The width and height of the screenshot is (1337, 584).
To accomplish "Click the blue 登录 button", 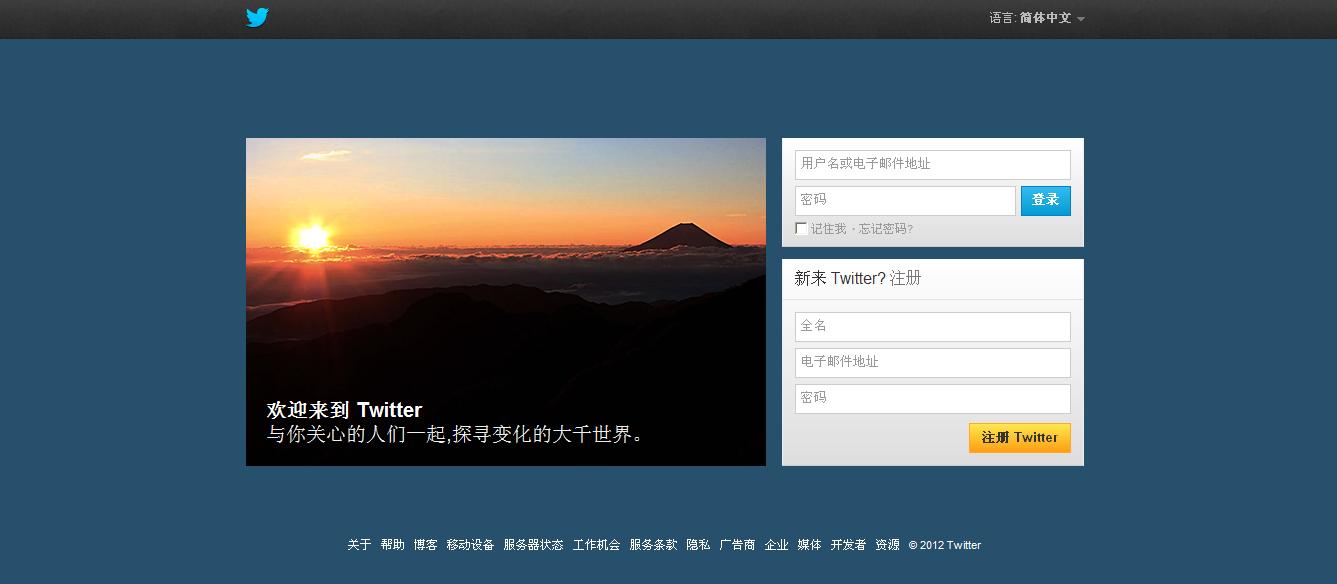I will [x=1046, y=200].
